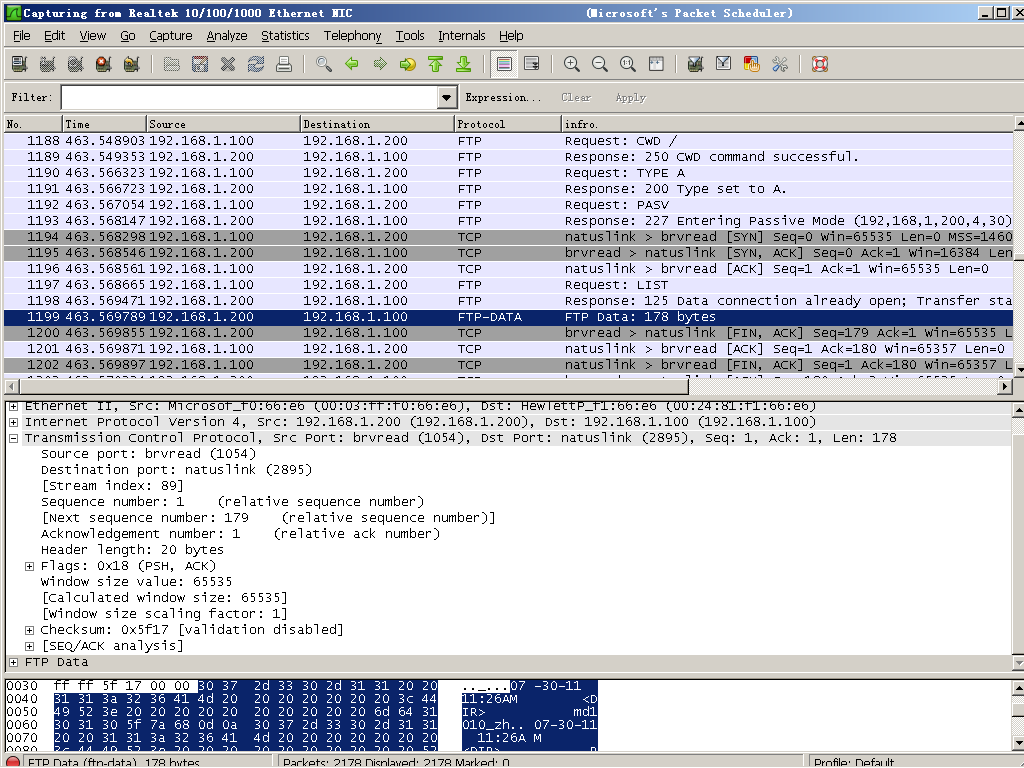The height and width of the screenshot is (768, 1024).
Task: Click the help lifebuoy icon
Action: [x=820, y=64]
